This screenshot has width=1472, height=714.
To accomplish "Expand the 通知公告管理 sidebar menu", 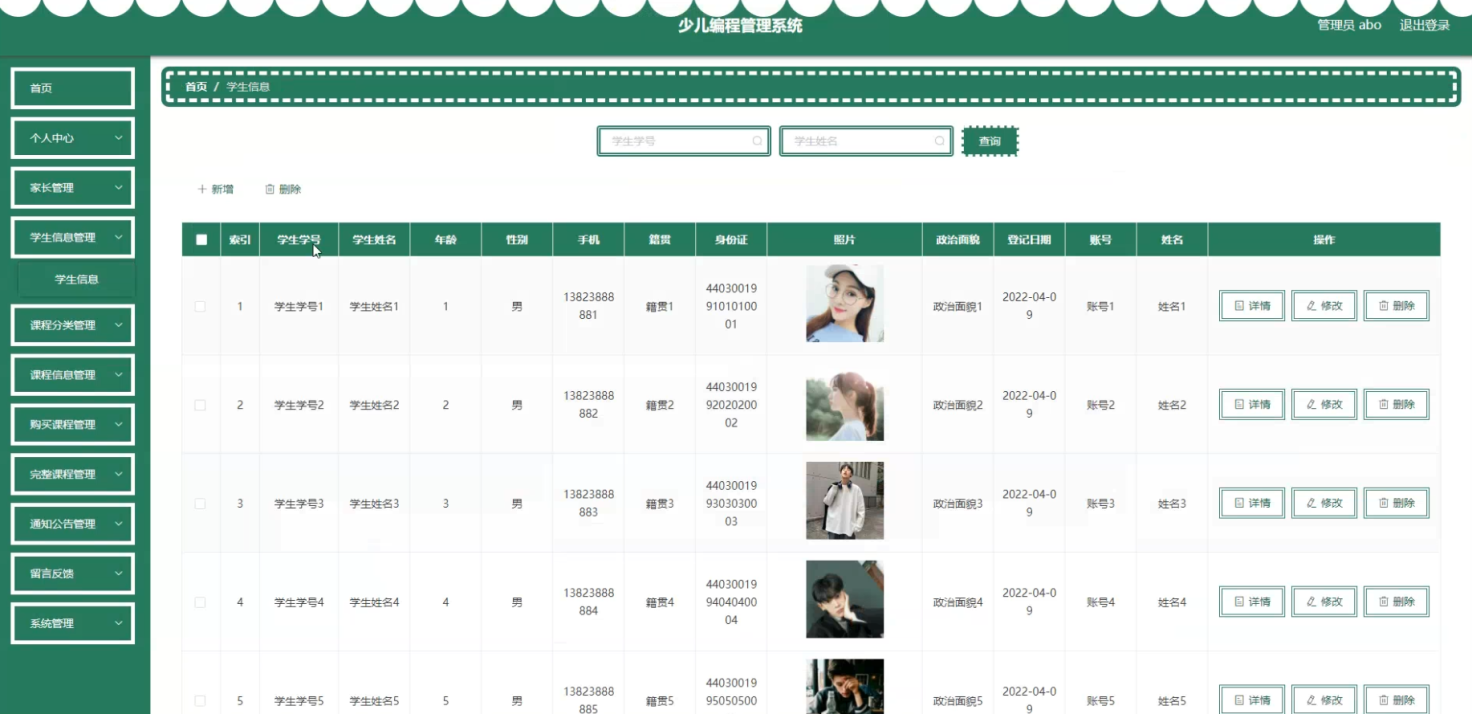I will [x=72, y=524].
